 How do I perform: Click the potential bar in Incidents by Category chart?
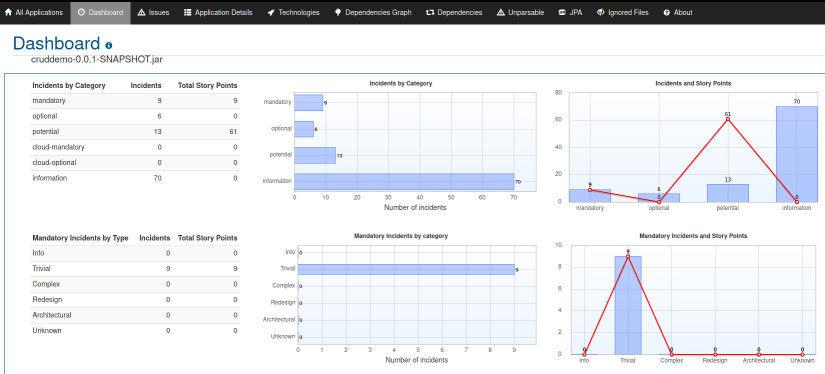coord(315,155)
